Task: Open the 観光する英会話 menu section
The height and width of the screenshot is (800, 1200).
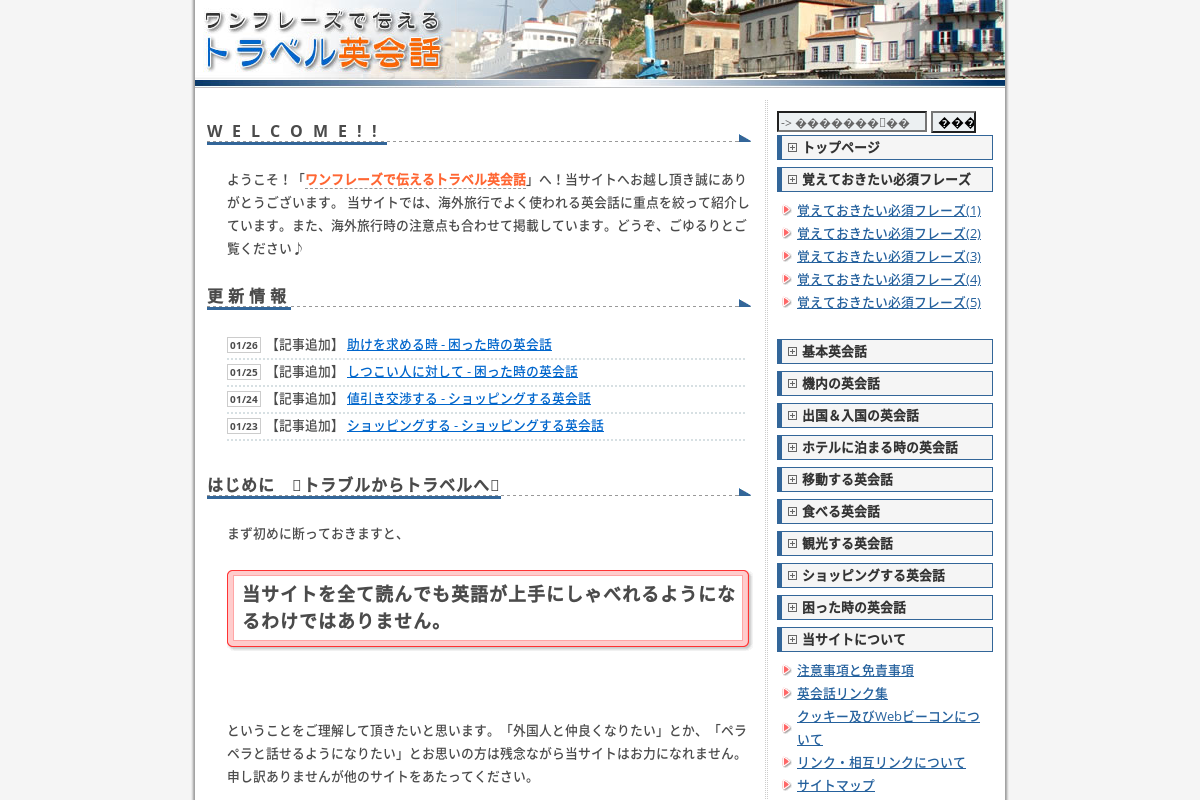Action: [885, 544]
